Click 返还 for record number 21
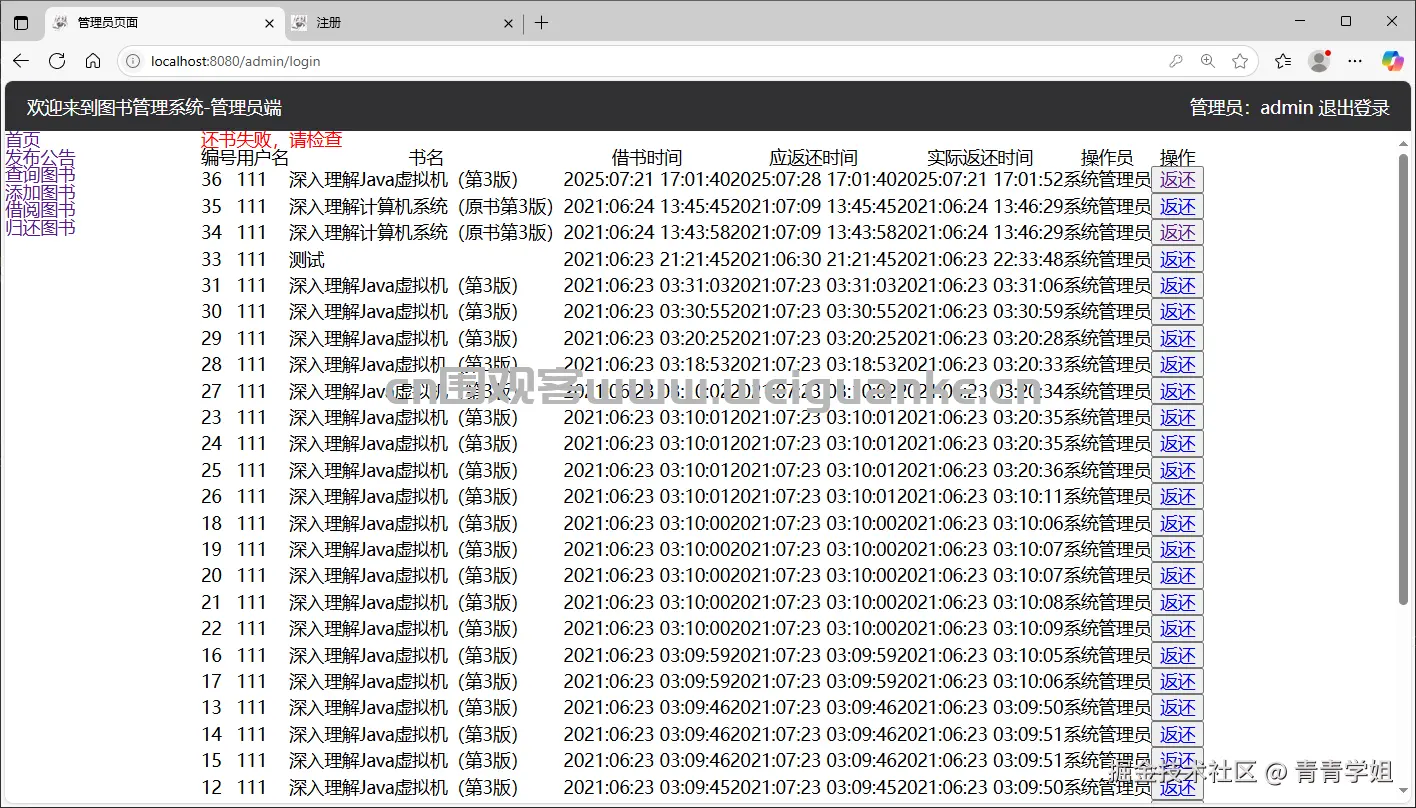 (1177, 602)
